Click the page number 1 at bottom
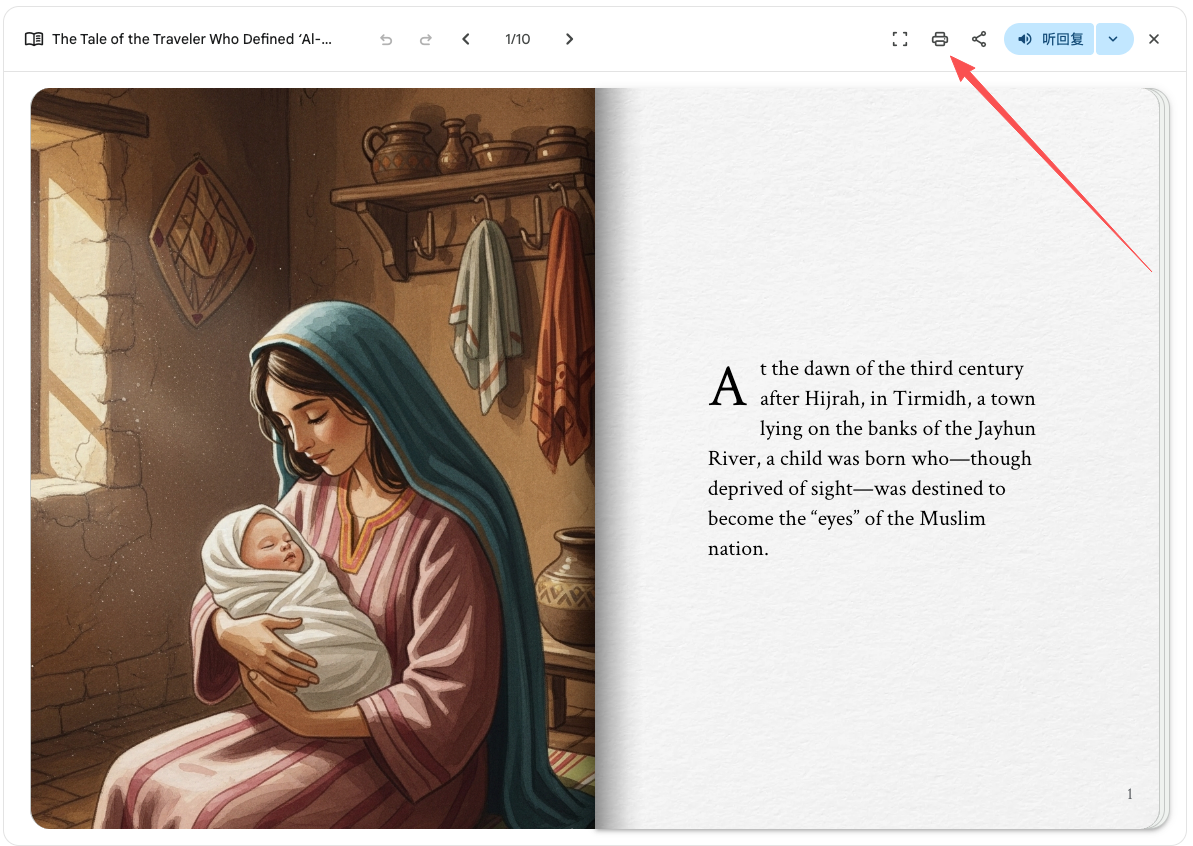Viewport: 1193px width, 846px height. [1130, 794]
